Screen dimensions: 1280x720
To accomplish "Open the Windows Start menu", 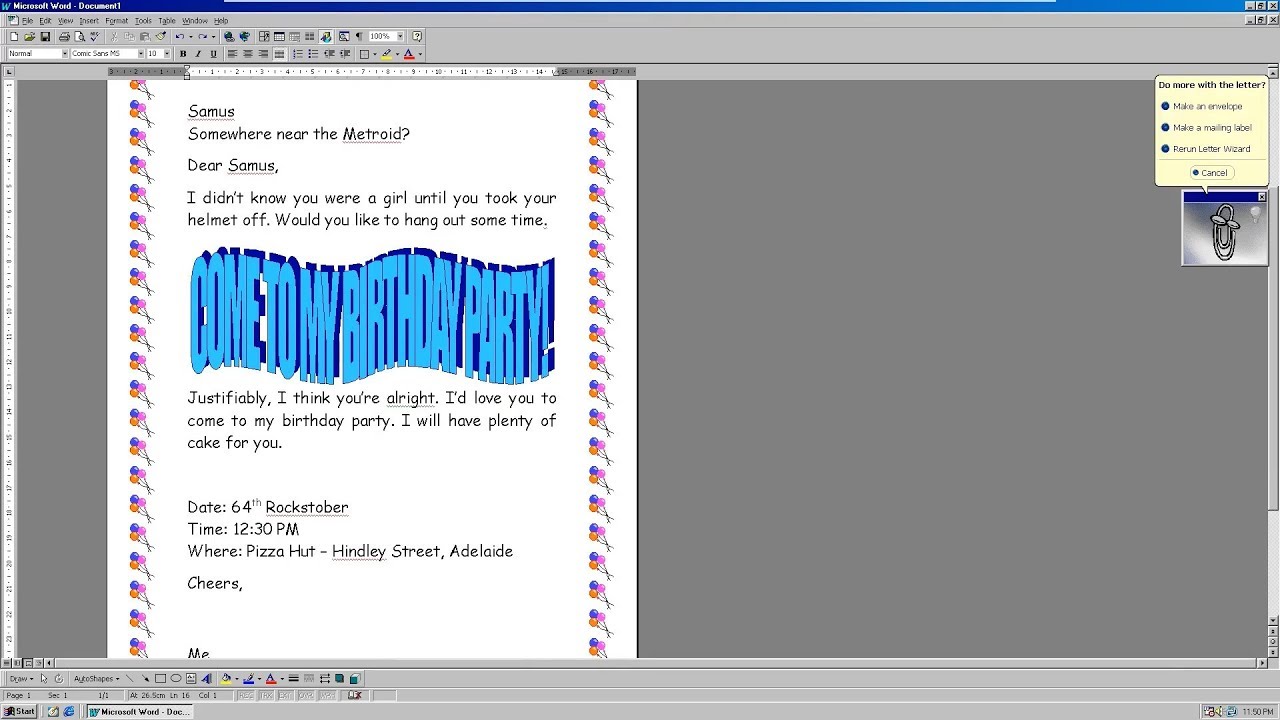I will click(20, 712).
